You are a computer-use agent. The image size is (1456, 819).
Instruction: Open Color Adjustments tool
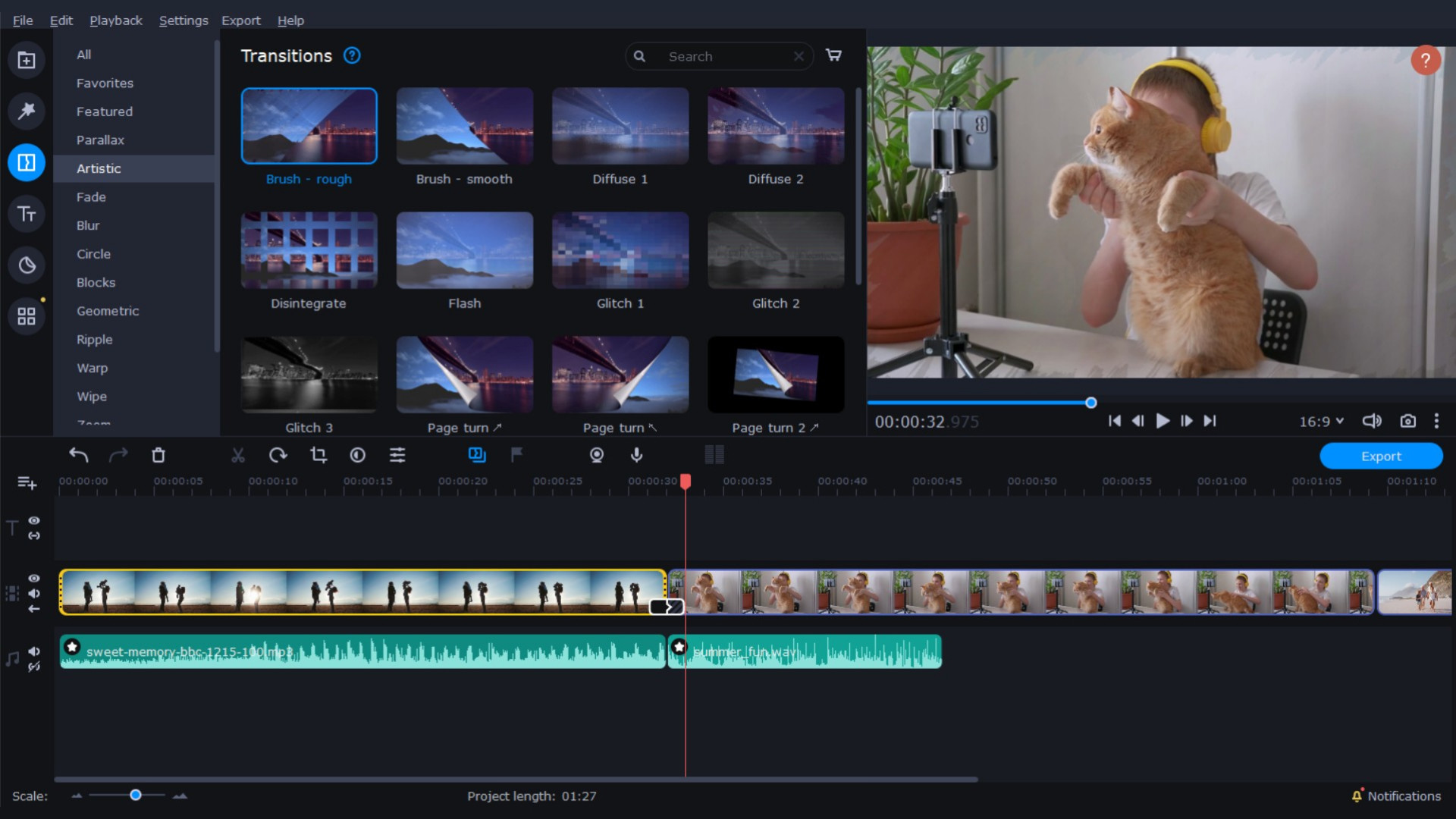tap(356, 455)
